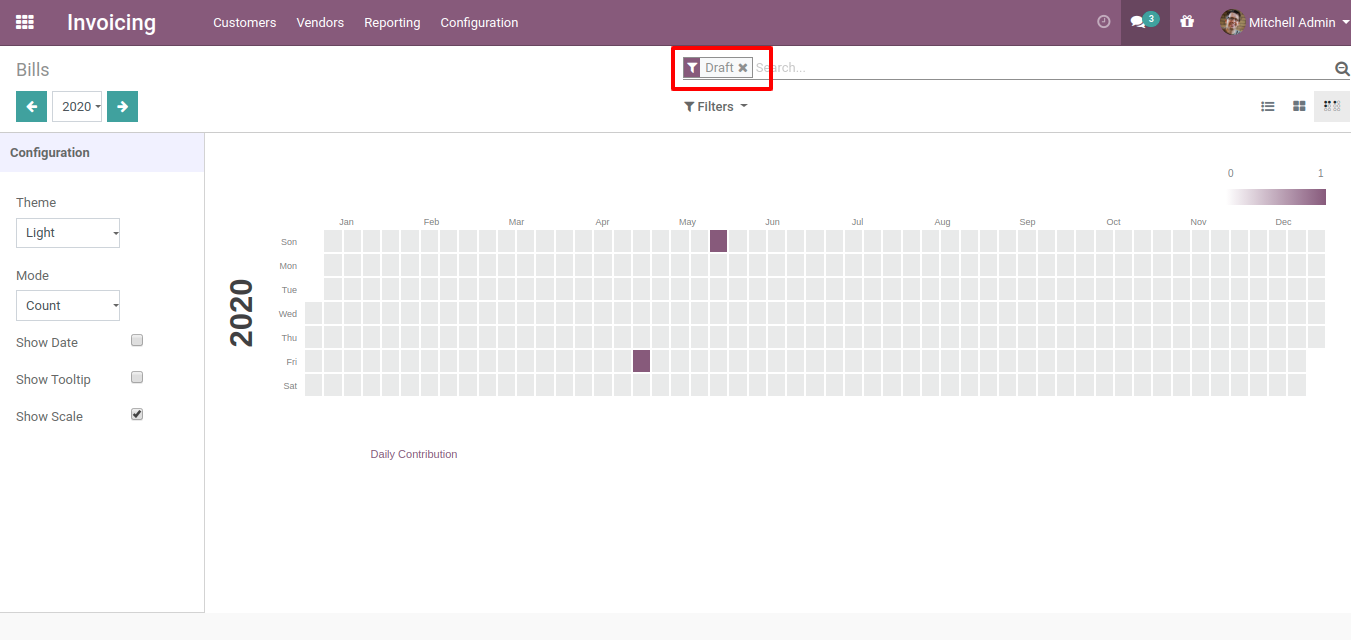Go to previous year with left arrow
Screen dimensions: 1351x640
31,106
